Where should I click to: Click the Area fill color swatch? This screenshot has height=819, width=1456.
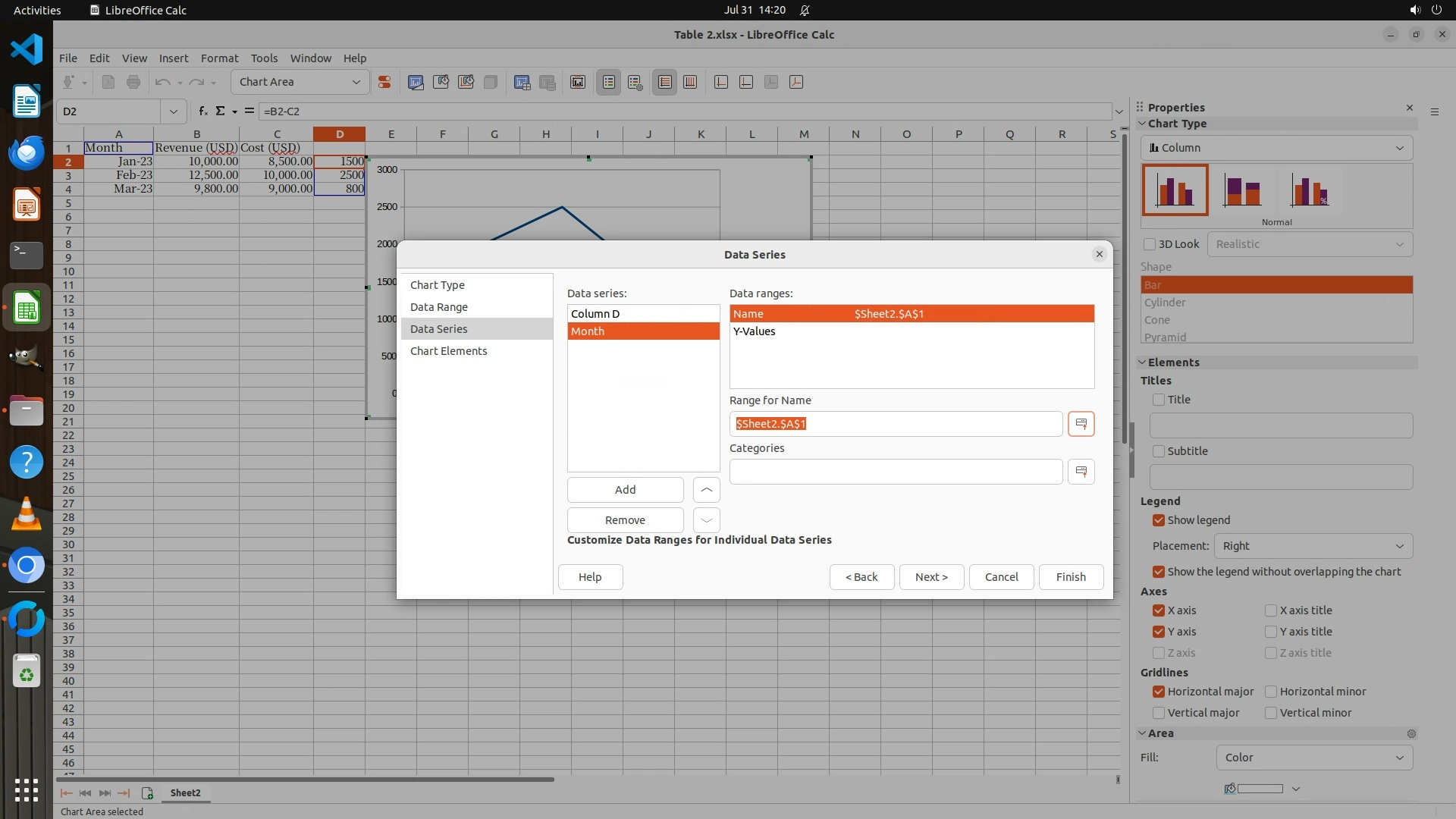(x=1259, y=789)
